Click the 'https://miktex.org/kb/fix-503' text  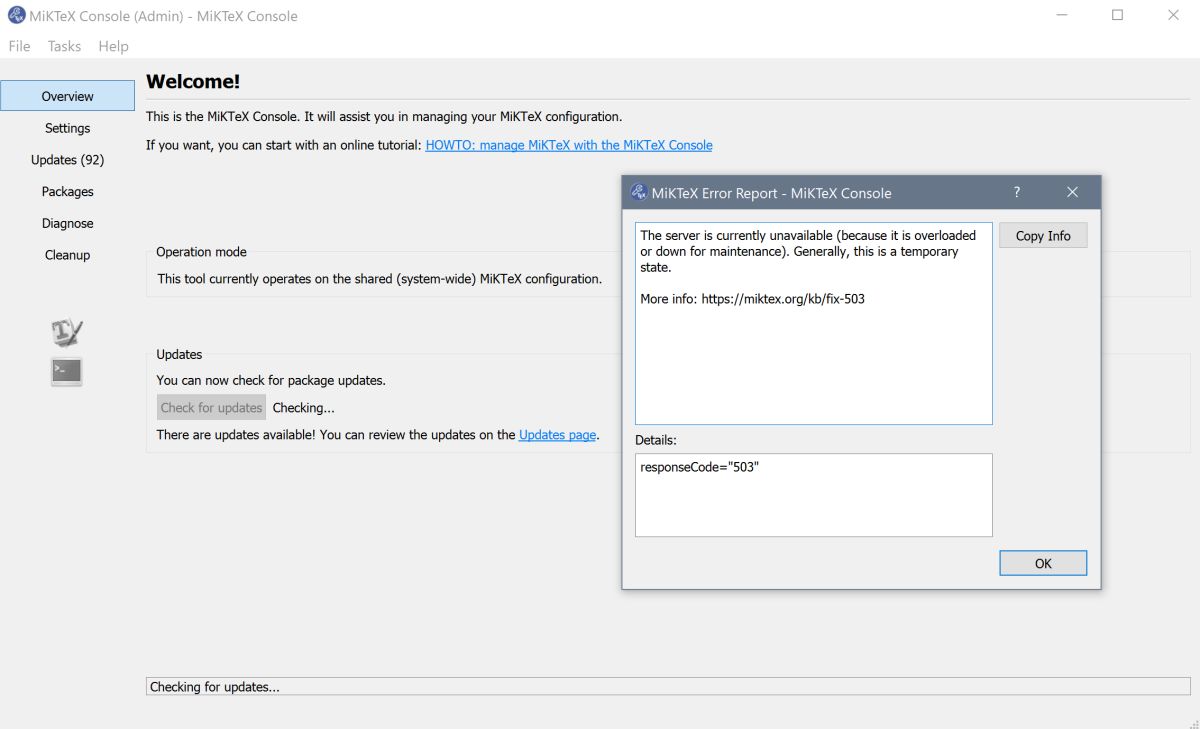coord(783,299)
